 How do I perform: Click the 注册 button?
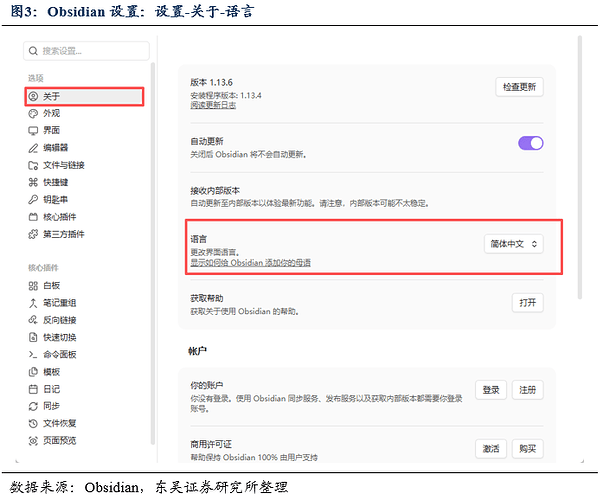point(528,390)
